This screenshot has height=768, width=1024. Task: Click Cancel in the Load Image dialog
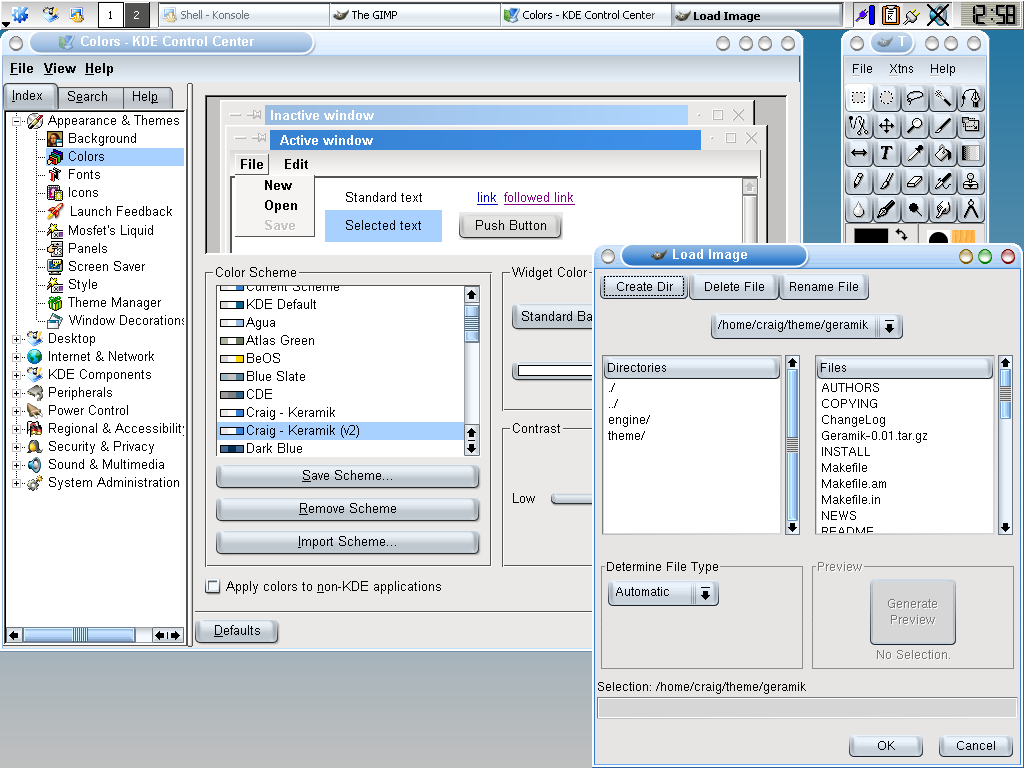click(x=976, y=746)
